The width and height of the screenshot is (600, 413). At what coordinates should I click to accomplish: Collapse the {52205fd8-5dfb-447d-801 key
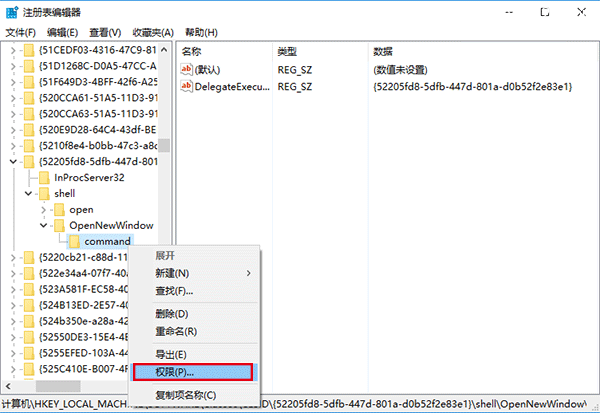pyautogui.click(x=13, y=162)
